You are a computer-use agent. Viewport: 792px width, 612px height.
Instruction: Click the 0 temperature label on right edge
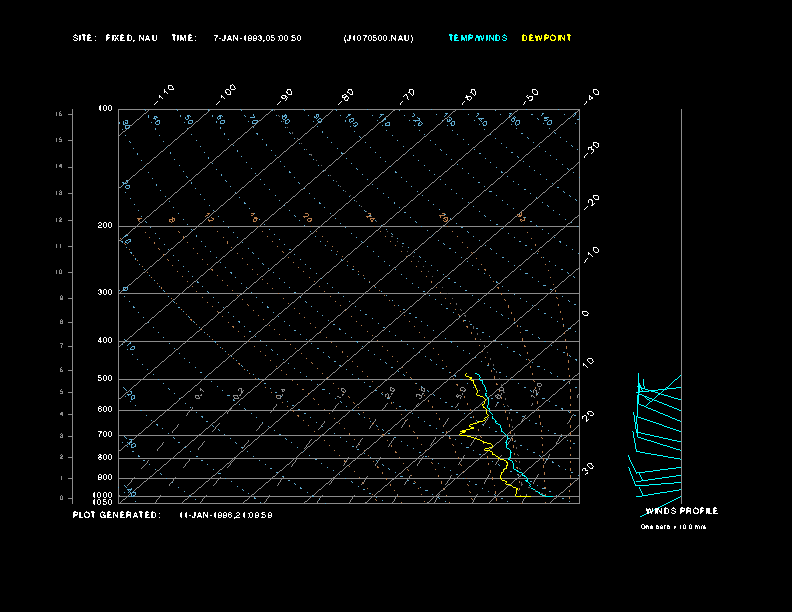(586, 313)
